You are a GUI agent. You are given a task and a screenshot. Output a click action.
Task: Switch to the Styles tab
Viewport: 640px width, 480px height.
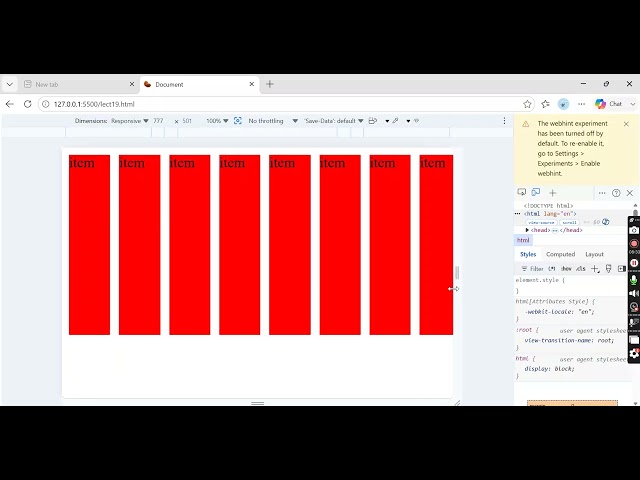pyautogui.click(x=528, y=254)
